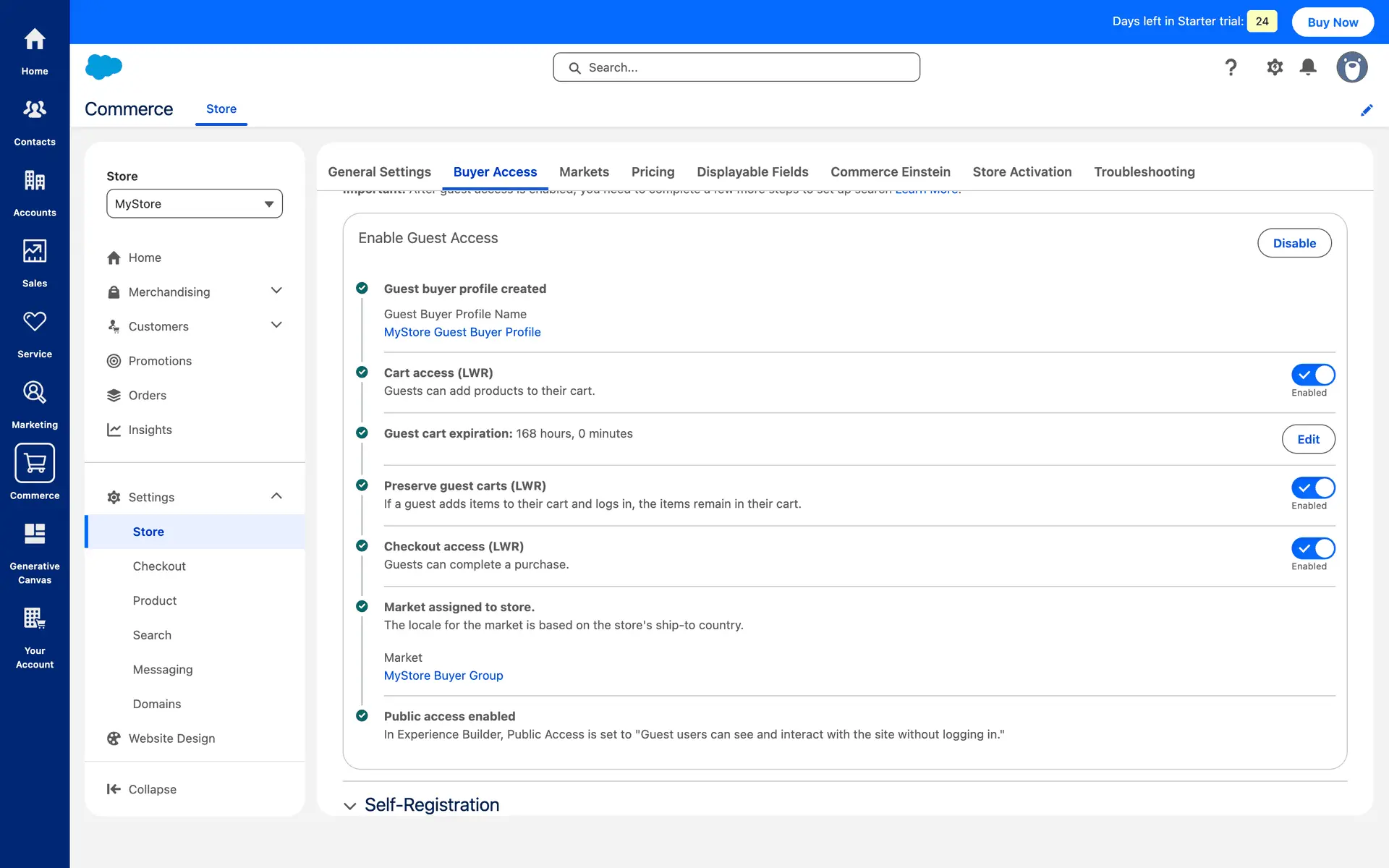Open MyStore Guest Buyer Profile link
The image size is (1389, 868).
tap(462, 332)
